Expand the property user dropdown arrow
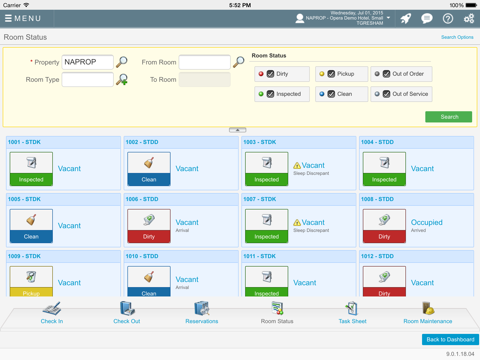 click(x=388, y=18)
